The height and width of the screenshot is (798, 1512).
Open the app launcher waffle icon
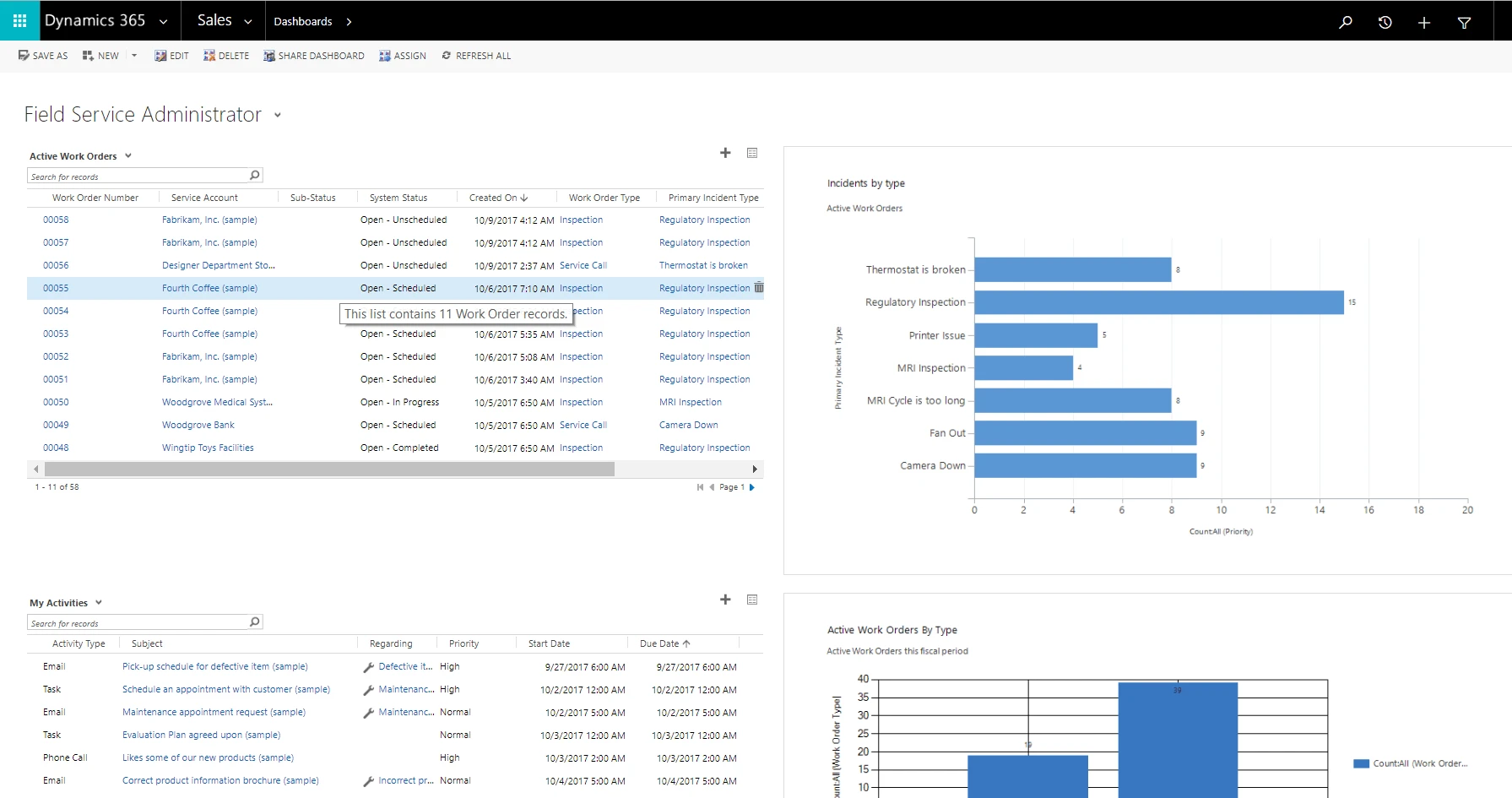19,20
